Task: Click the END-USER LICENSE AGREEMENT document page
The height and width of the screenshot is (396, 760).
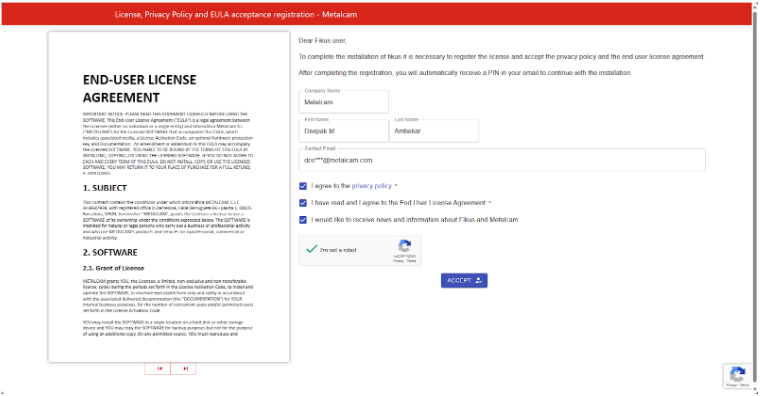Action: [169, 197]
